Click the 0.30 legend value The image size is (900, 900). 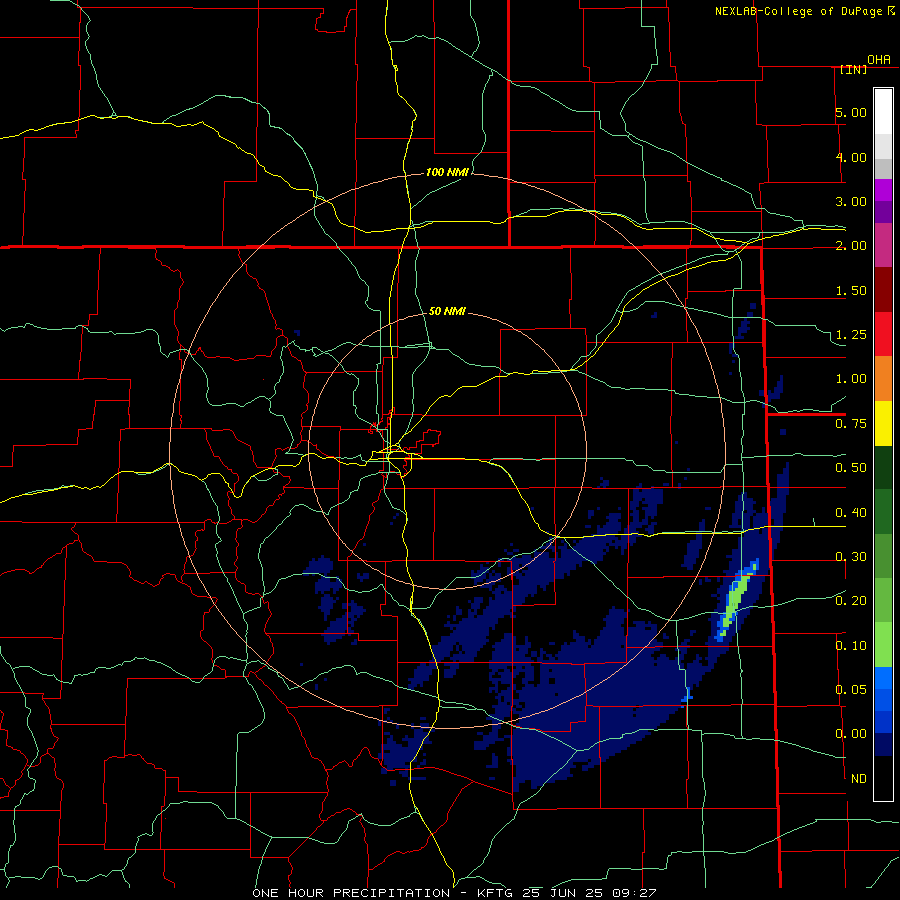pyautogui.click(x=851, y=557)
